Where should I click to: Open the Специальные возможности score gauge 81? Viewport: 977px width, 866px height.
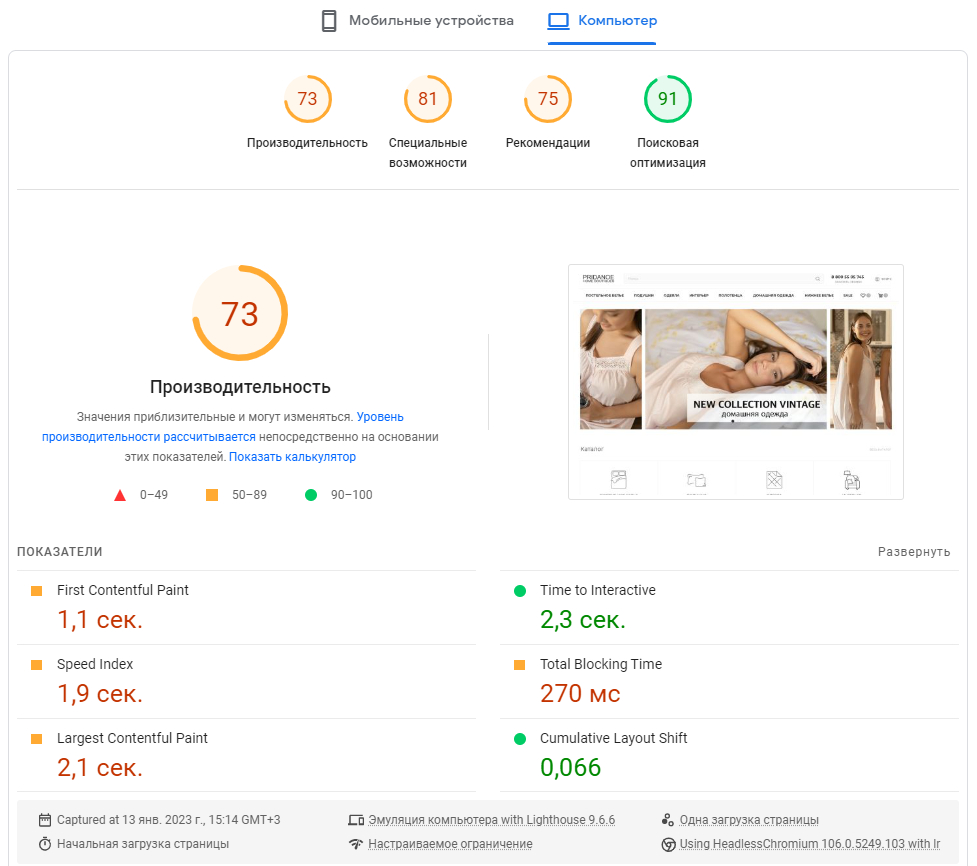coord(427,99)
